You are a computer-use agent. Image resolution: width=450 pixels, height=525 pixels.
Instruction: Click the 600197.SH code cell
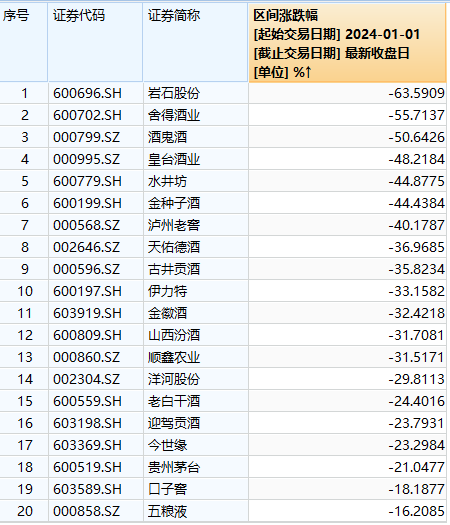(95, 291)
